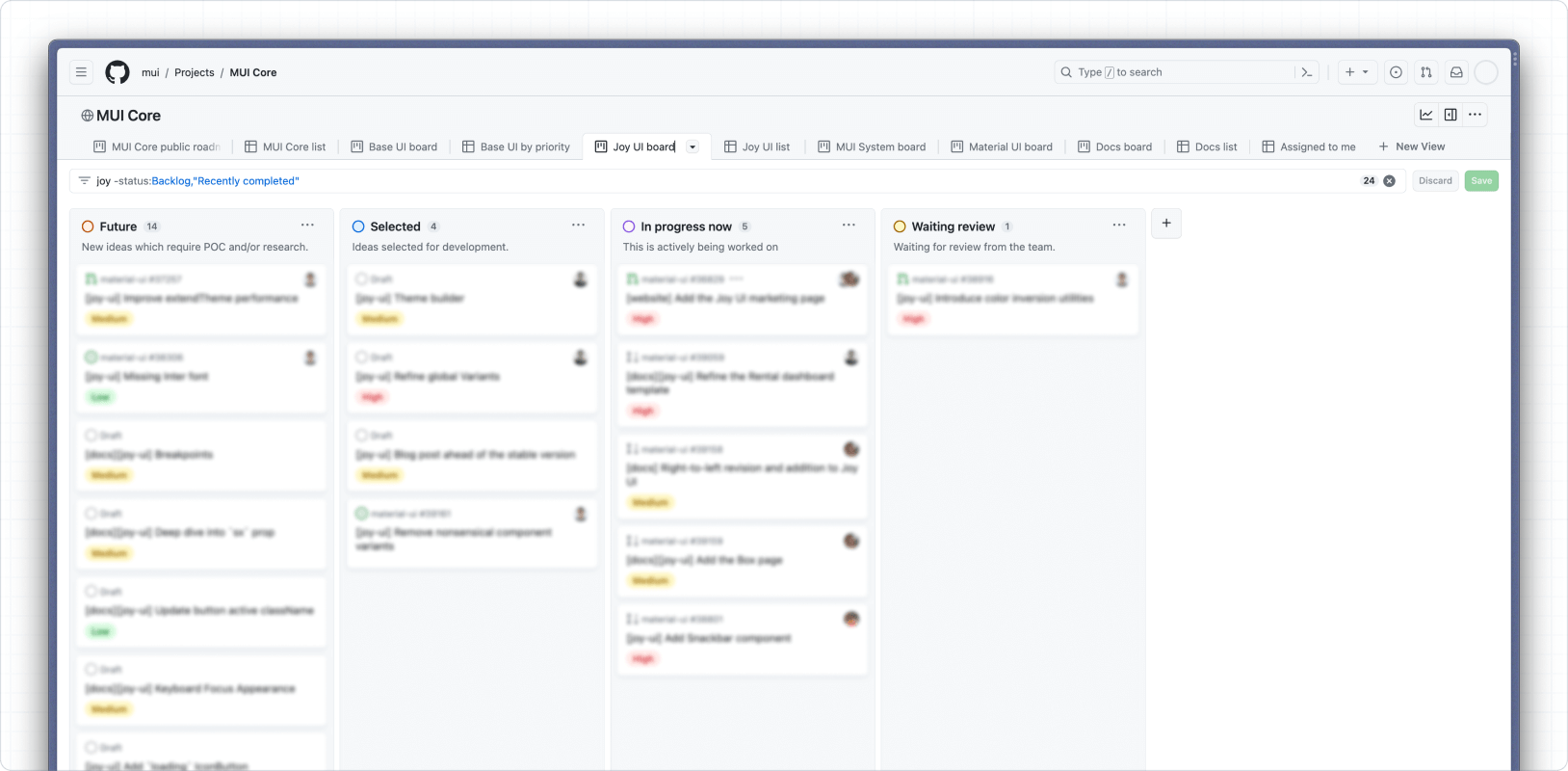The height and width of the screenshot is (771, 1568).
Task: Add a New View
Action: (1411, 146)
